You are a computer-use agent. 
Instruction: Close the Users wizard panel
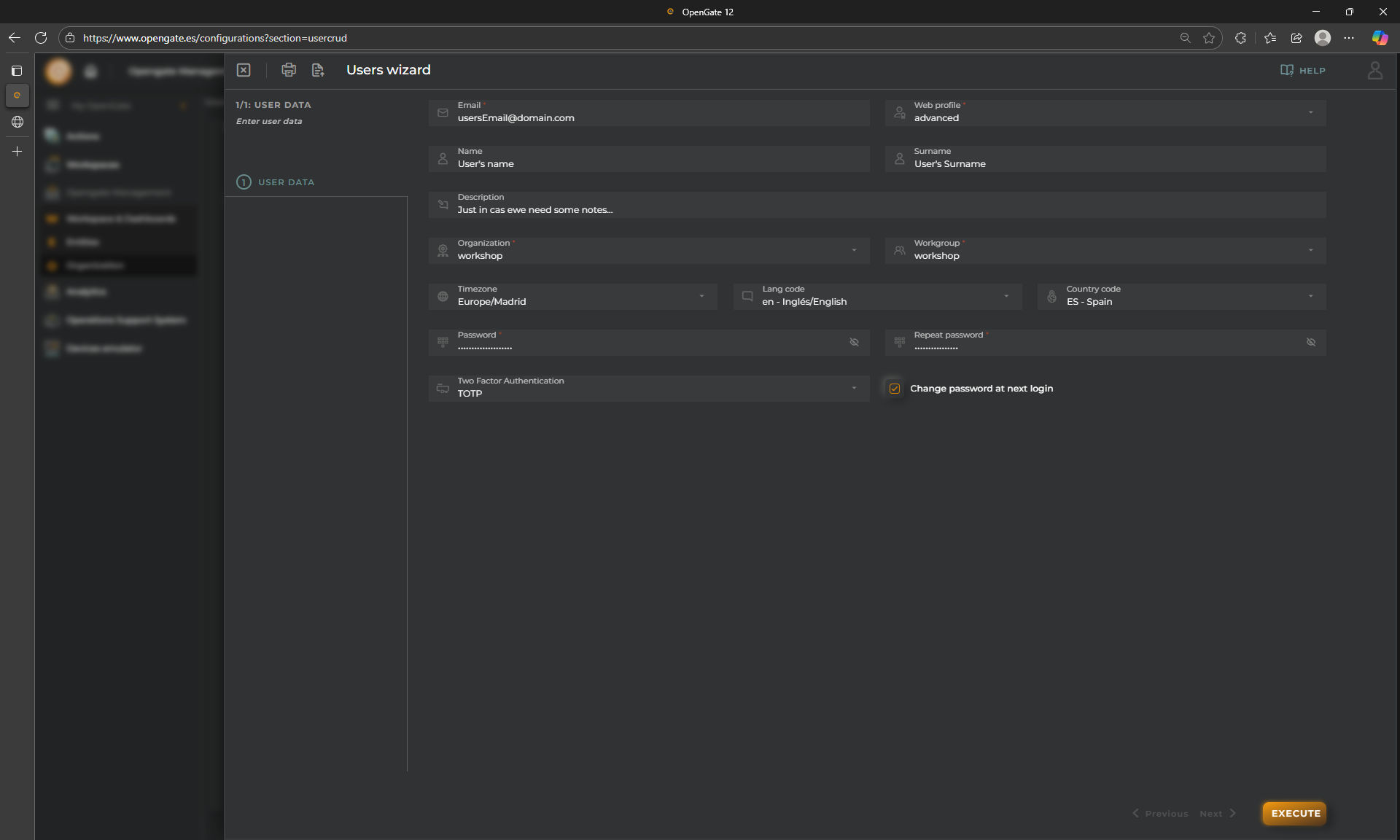pyautogui.click(x=244, y=70)
